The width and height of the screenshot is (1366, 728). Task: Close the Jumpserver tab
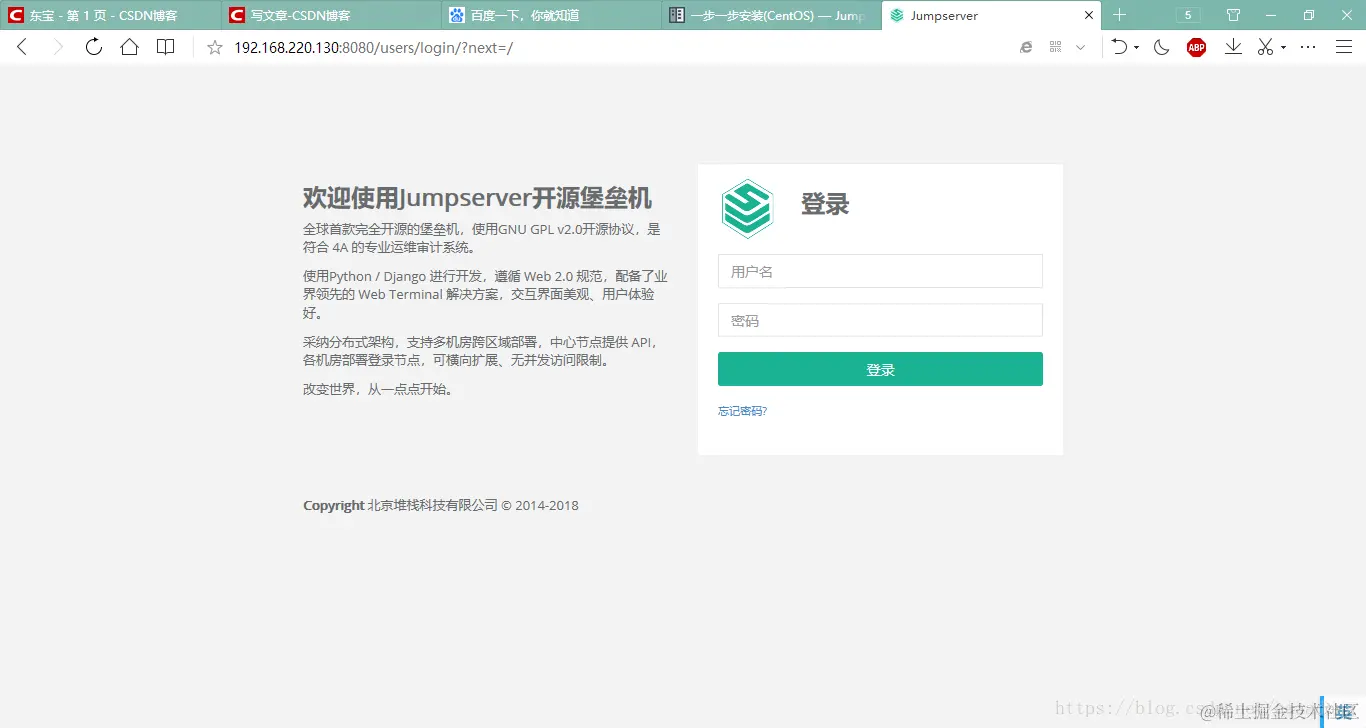1089,15
